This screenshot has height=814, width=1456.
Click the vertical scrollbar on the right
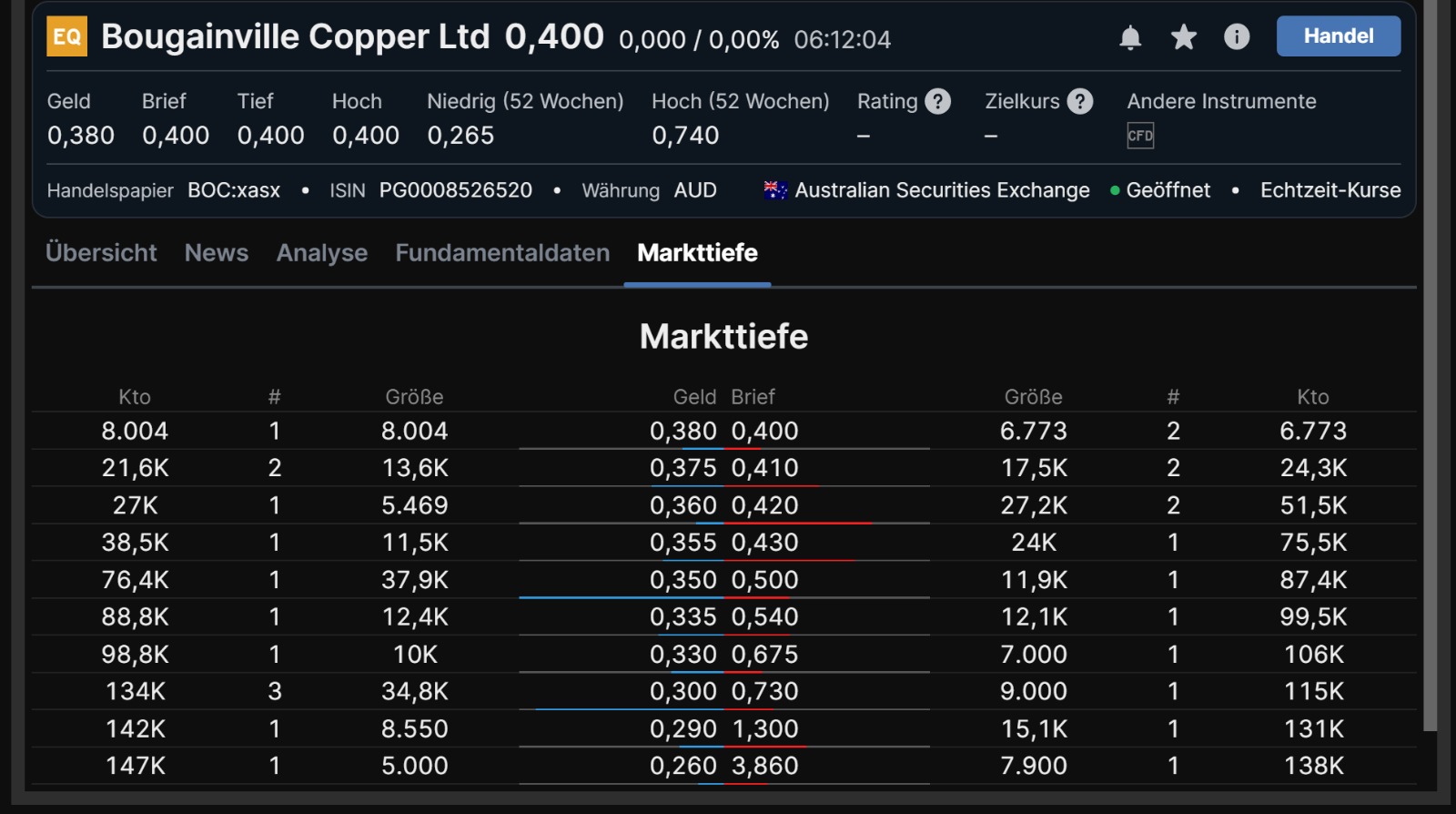click(x=1431, y=364)
